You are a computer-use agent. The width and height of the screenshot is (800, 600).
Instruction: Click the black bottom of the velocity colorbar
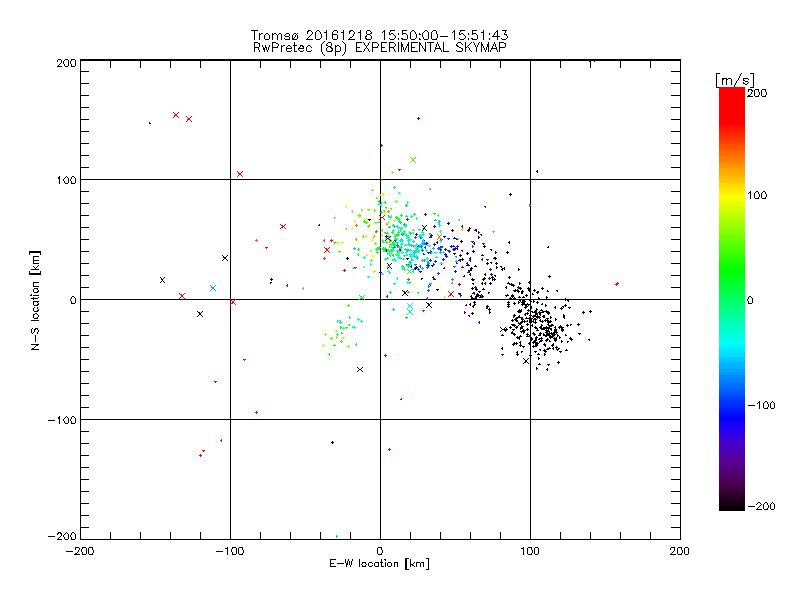(x=732, y=503)
